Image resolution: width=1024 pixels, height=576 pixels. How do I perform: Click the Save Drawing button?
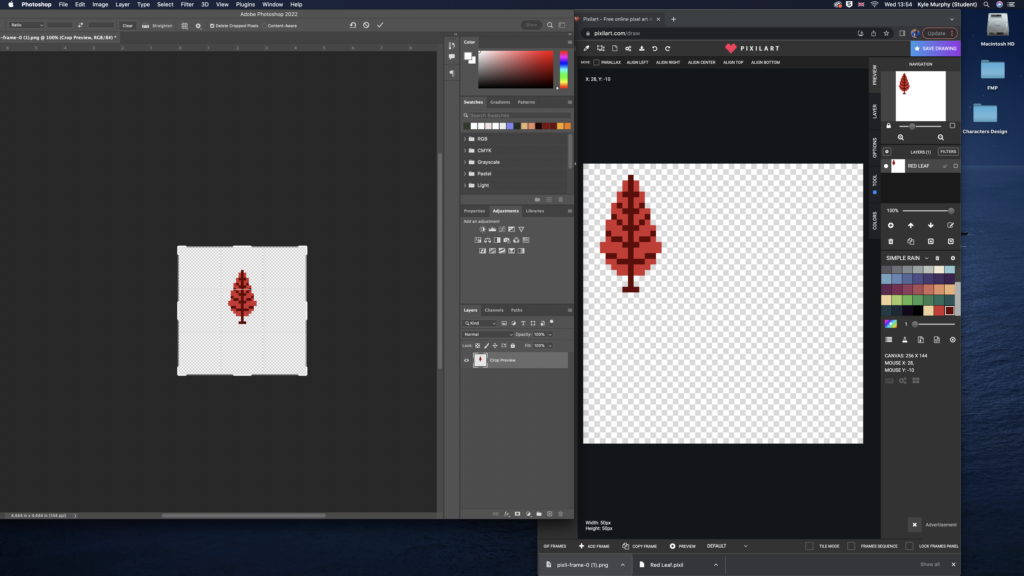pyautogui.click(x=935, y=48)
